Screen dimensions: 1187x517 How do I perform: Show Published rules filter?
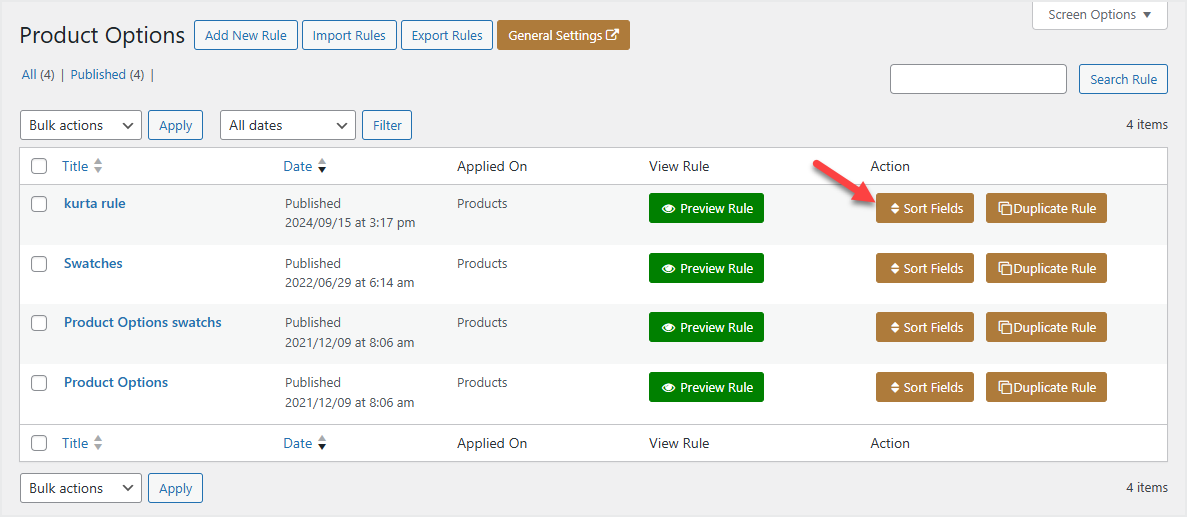point(98,75)
